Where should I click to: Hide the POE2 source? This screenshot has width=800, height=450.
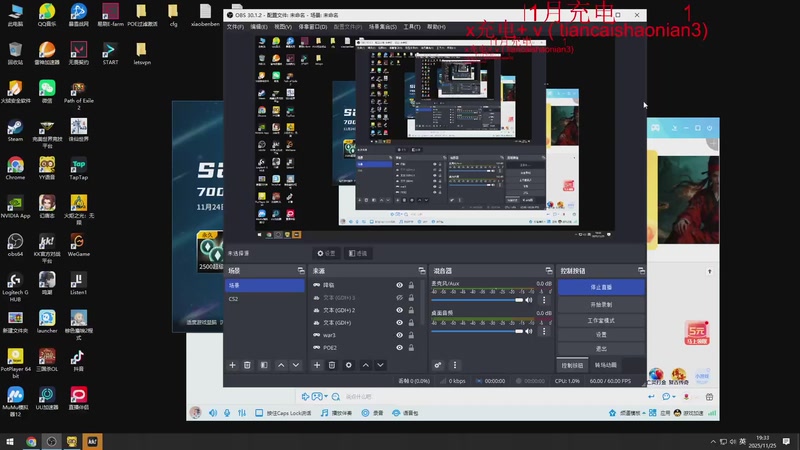399,347
